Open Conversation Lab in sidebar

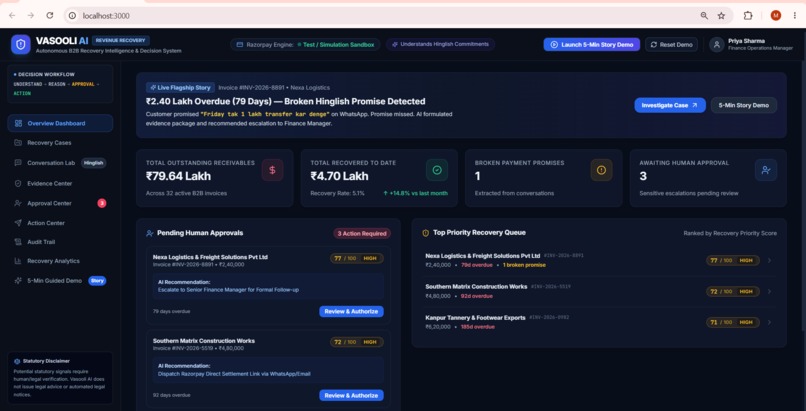coord(60,163)
